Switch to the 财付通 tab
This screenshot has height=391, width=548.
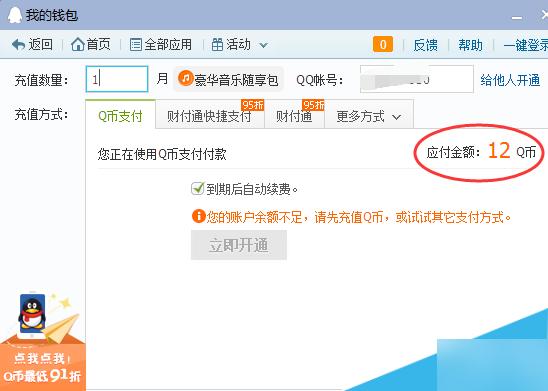point(294,116)
